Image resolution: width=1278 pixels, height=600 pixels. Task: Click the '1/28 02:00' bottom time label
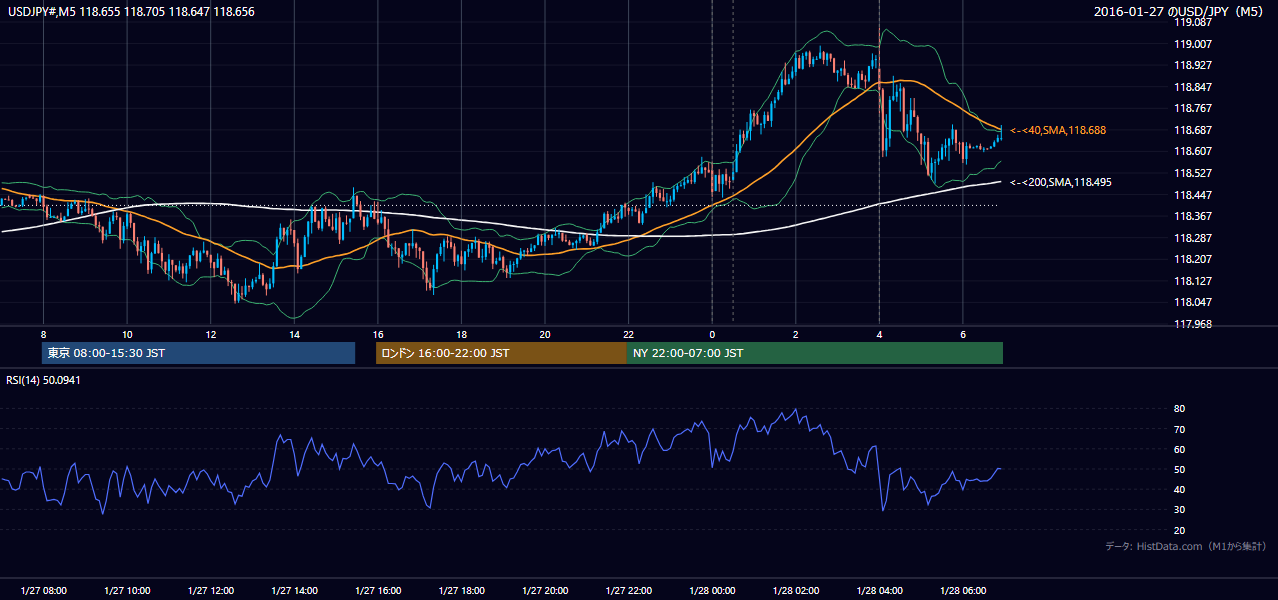[795, 591]
